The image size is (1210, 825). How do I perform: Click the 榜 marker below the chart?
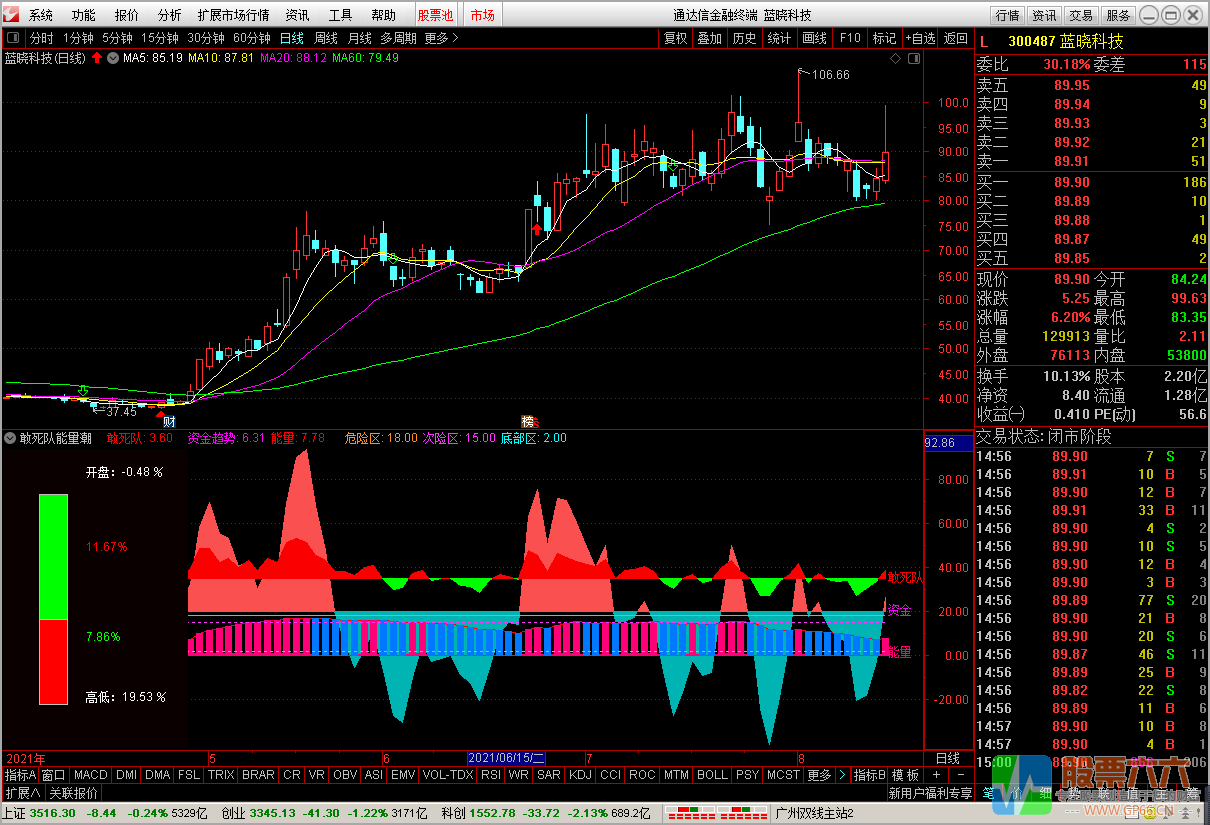click(527, 422)
